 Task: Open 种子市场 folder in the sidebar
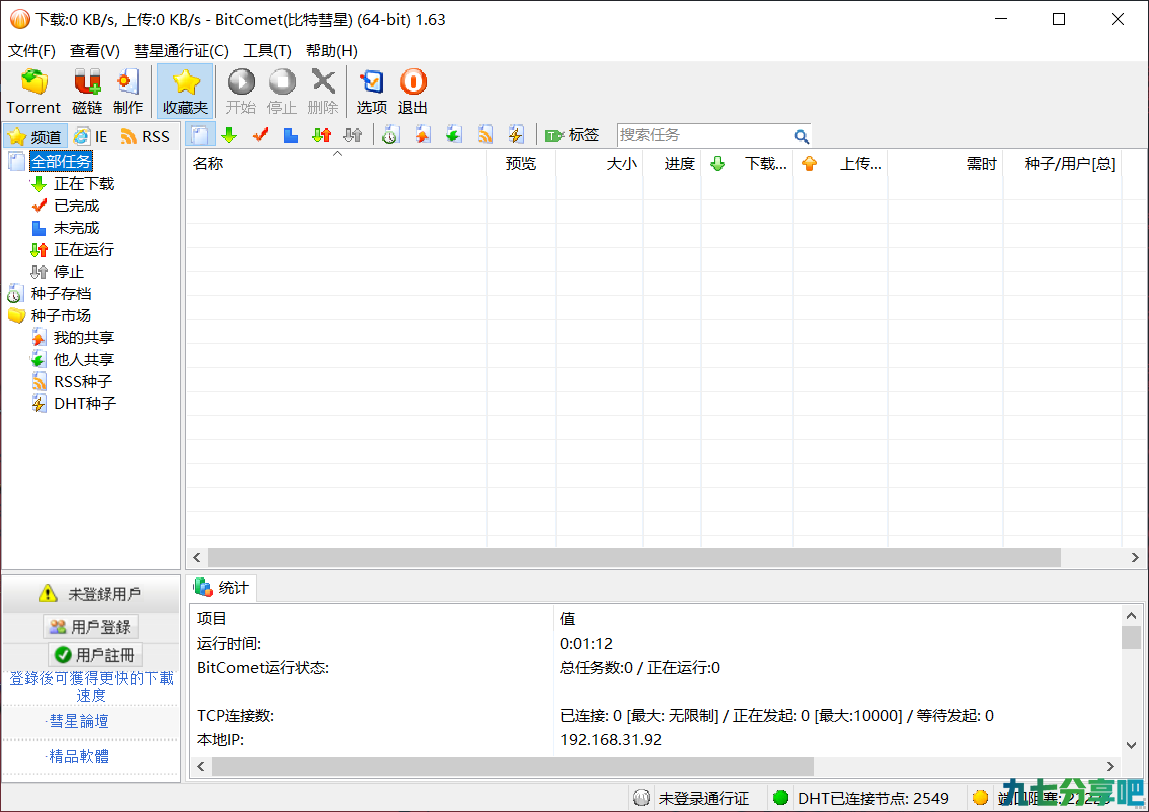click(x=61, y=316)
